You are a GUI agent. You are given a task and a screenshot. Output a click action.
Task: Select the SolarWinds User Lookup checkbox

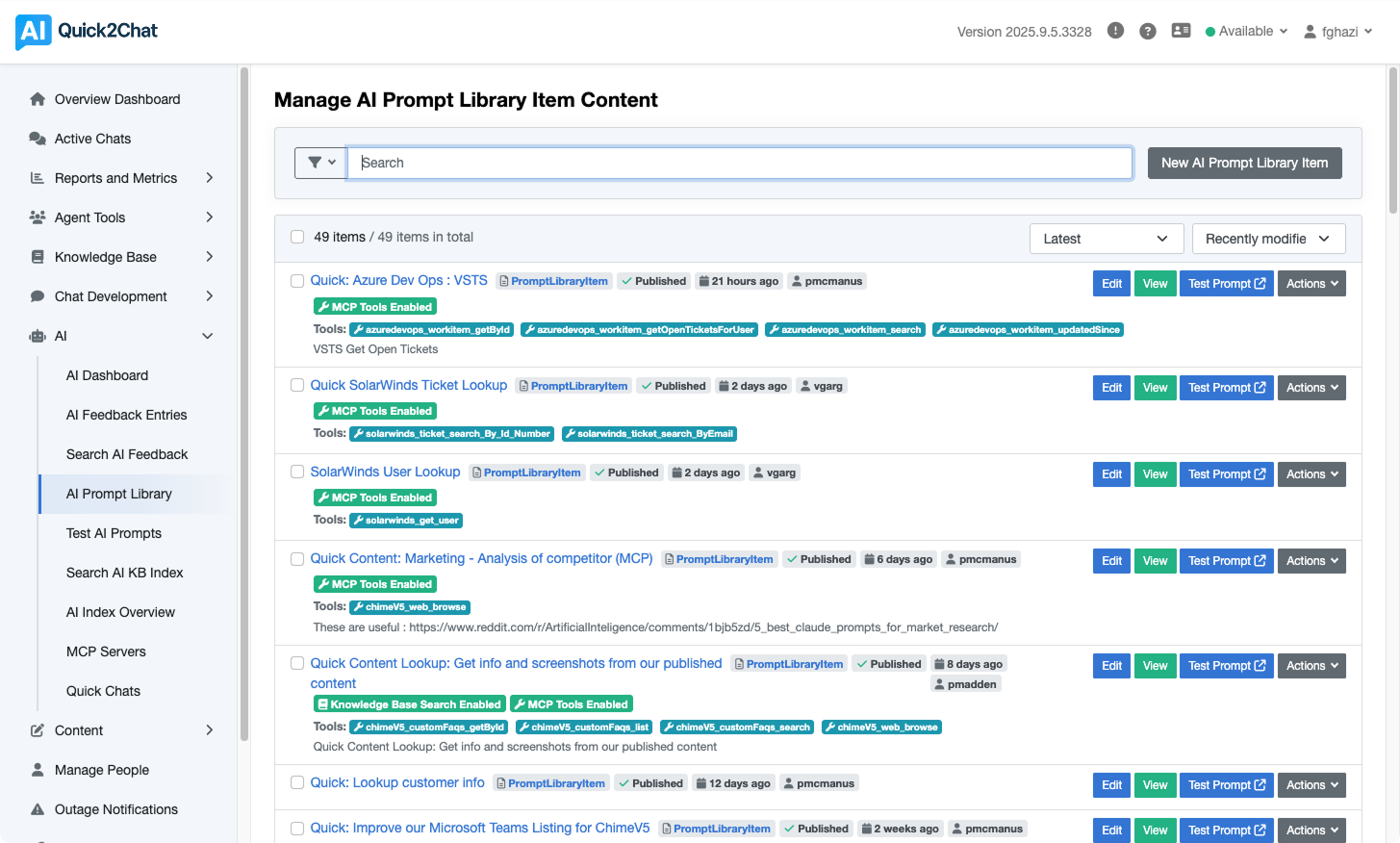pos(297,472)
